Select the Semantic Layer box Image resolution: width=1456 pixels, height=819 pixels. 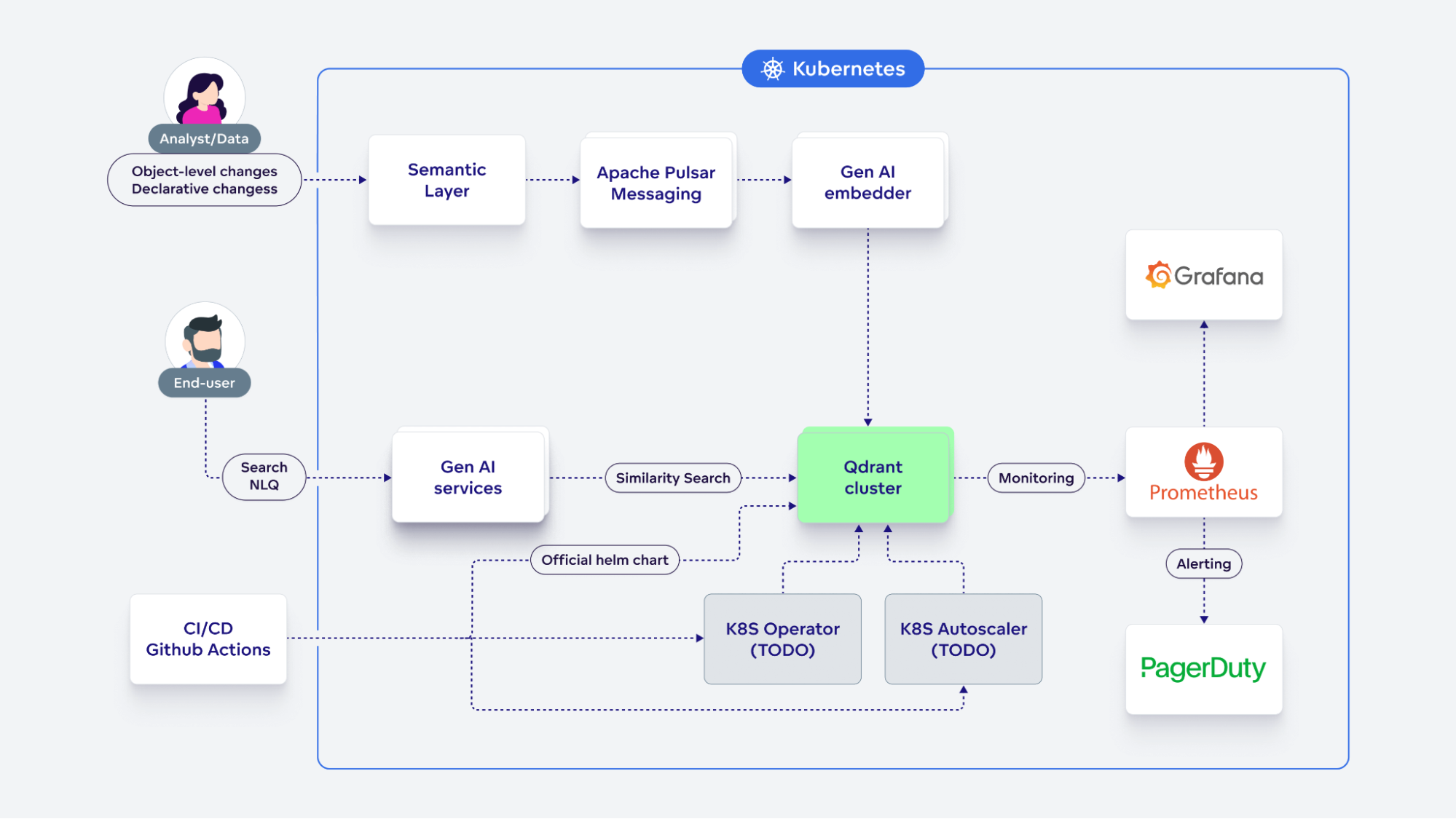(x=446, y=180)
